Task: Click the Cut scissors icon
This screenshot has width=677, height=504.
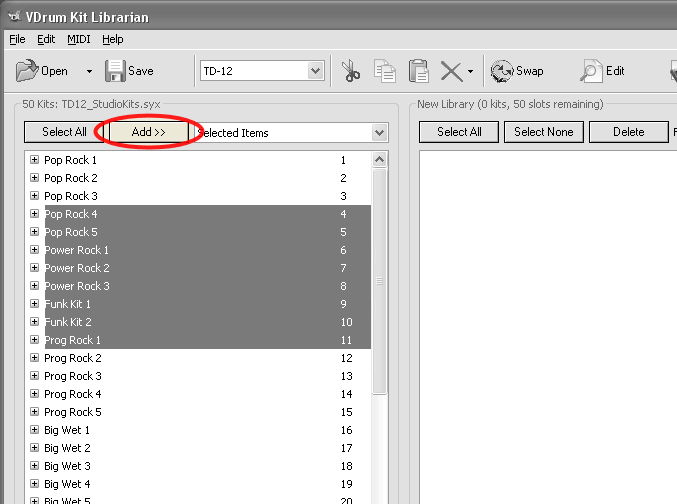Action: pyautogui.click(x=350, y=71)
